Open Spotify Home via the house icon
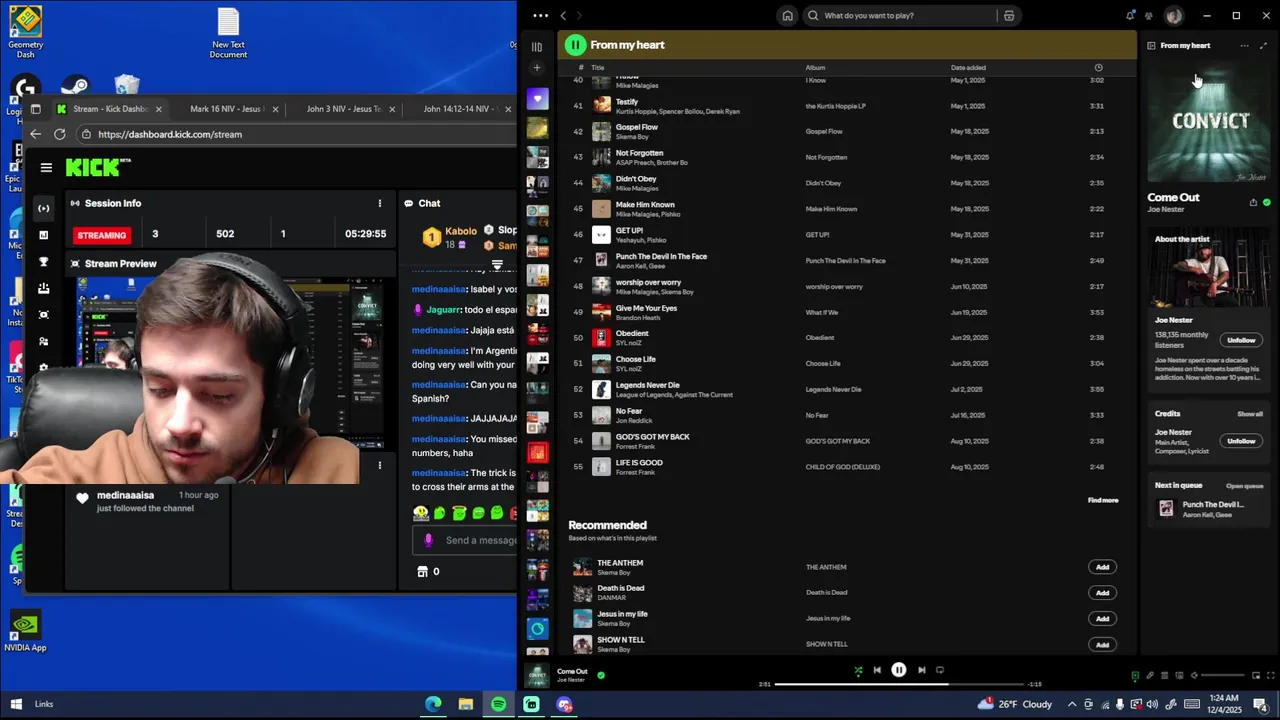Viewport: 1280px width, 720px height. click(x=788, y=15)
